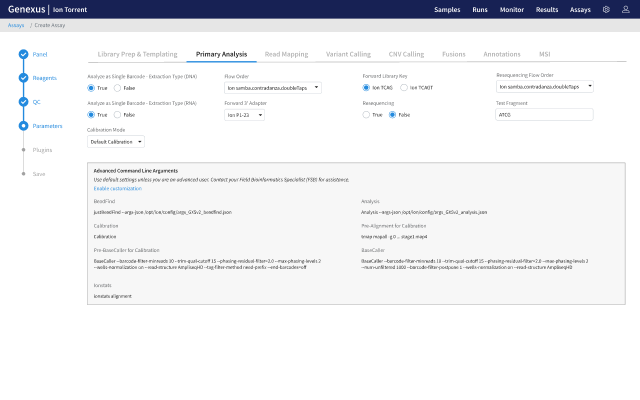This screenshot has height=400, width=640.
Task: Click the BeadFind command line text
Action: coord(163,212)
